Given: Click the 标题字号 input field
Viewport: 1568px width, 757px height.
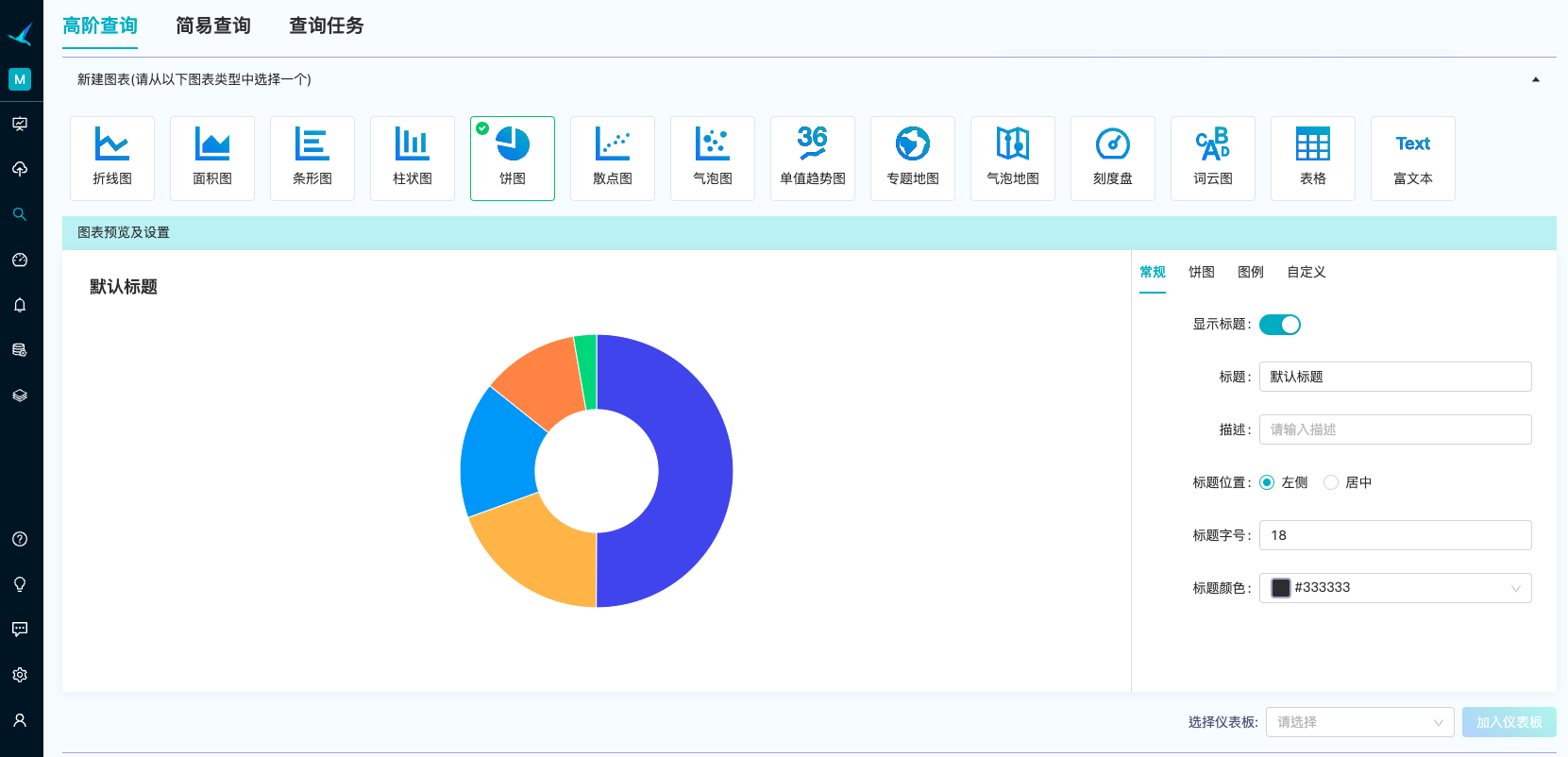Looking at the screenshot, I should click(1395, 535).
